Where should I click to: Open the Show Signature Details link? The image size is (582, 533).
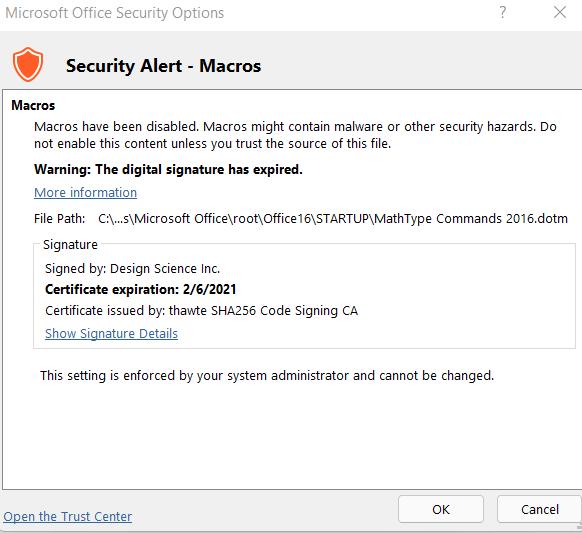(x=111, y=333)
